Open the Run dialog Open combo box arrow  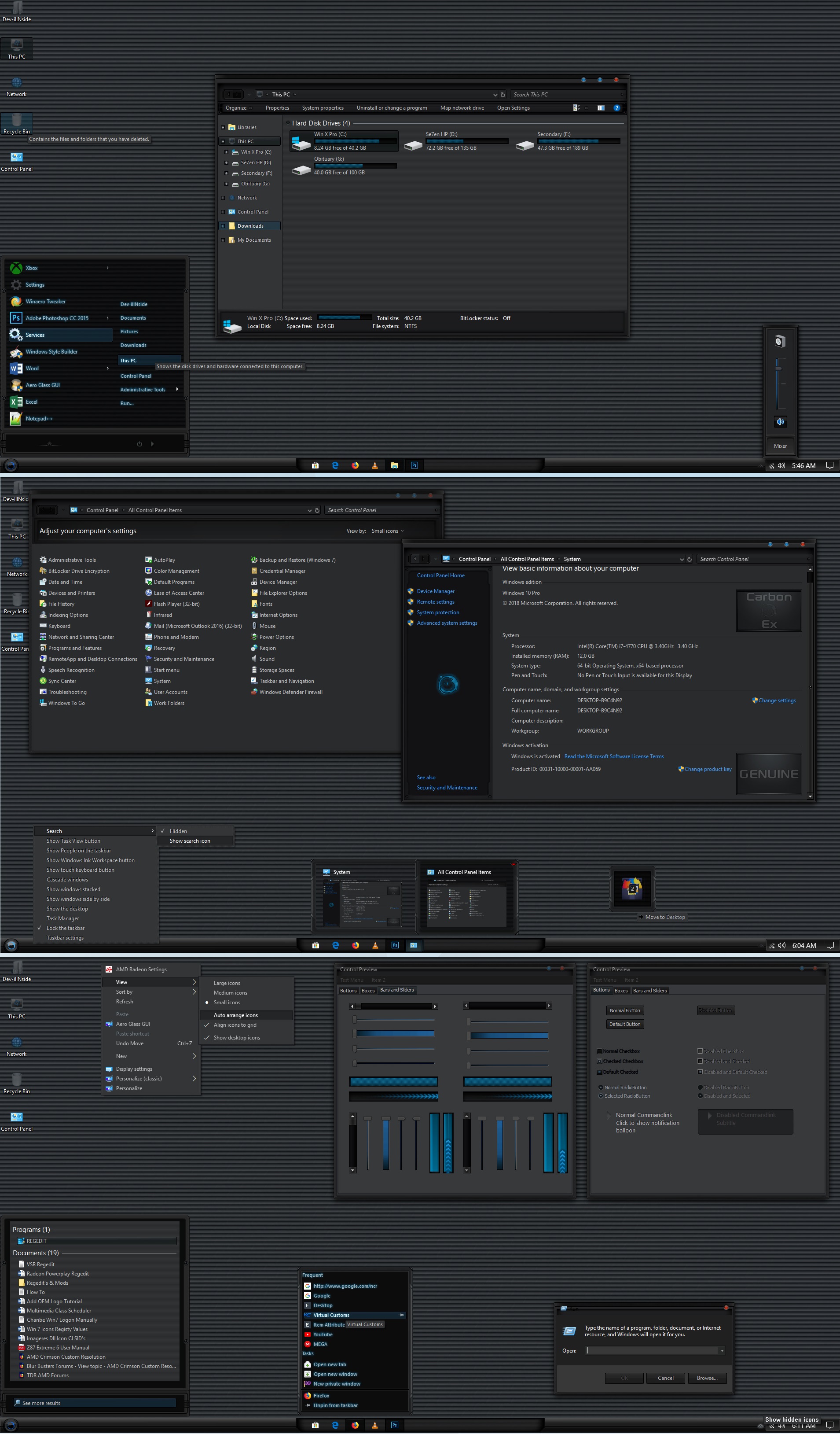point(722,1350)
